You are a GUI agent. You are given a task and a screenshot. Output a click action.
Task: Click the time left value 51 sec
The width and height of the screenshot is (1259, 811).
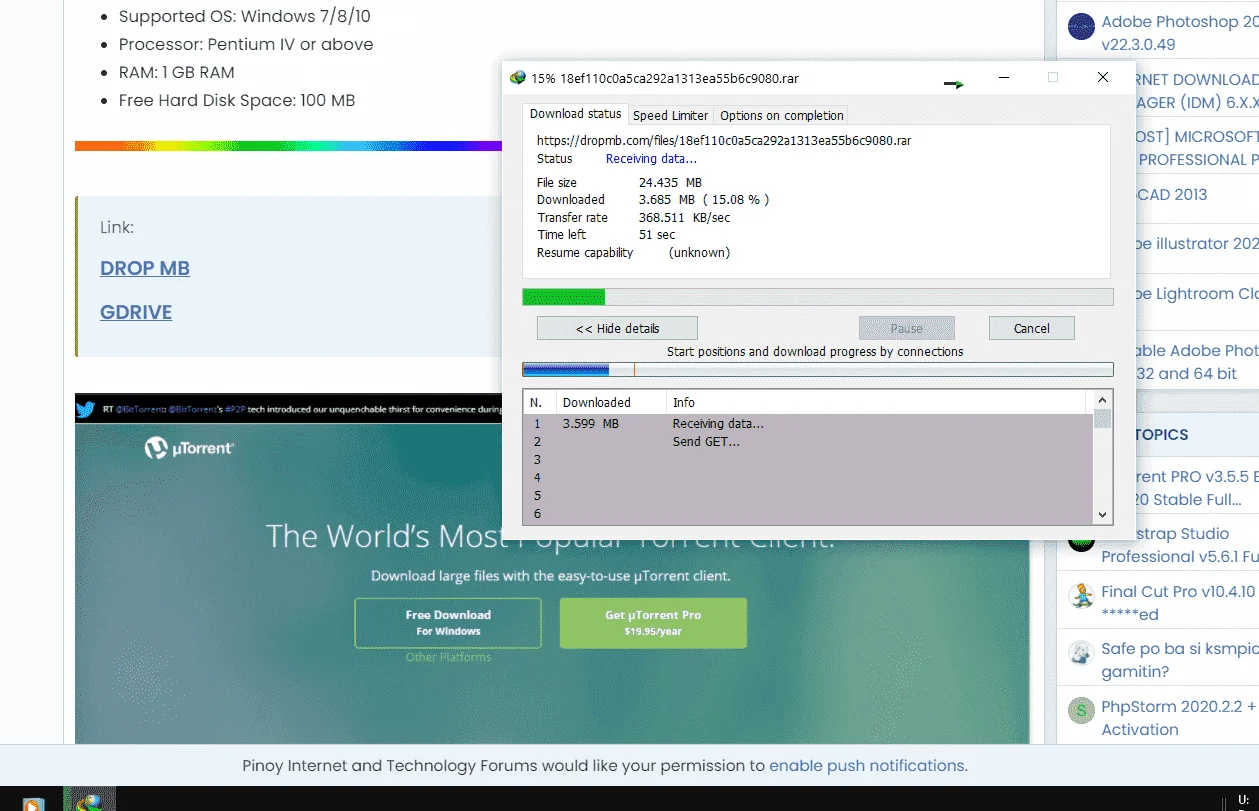coord(657,235)
